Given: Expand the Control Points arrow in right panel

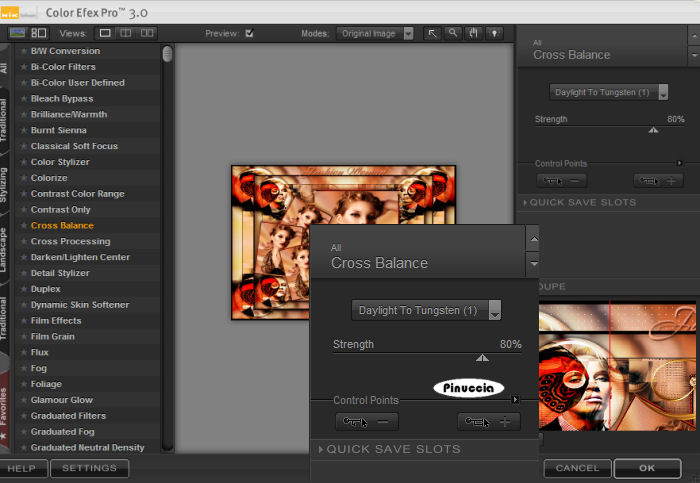Looking at the screenshot, I should 679,163.
